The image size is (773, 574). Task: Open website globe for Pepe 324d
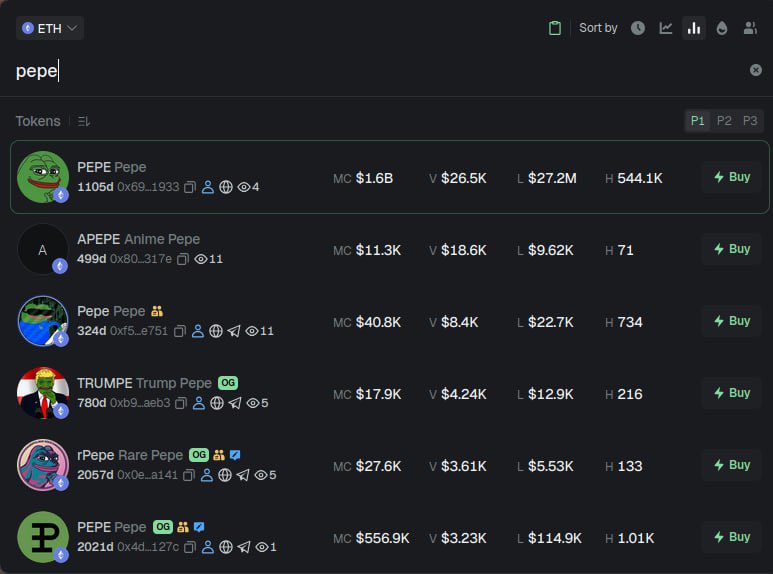[x=216, y=331]
